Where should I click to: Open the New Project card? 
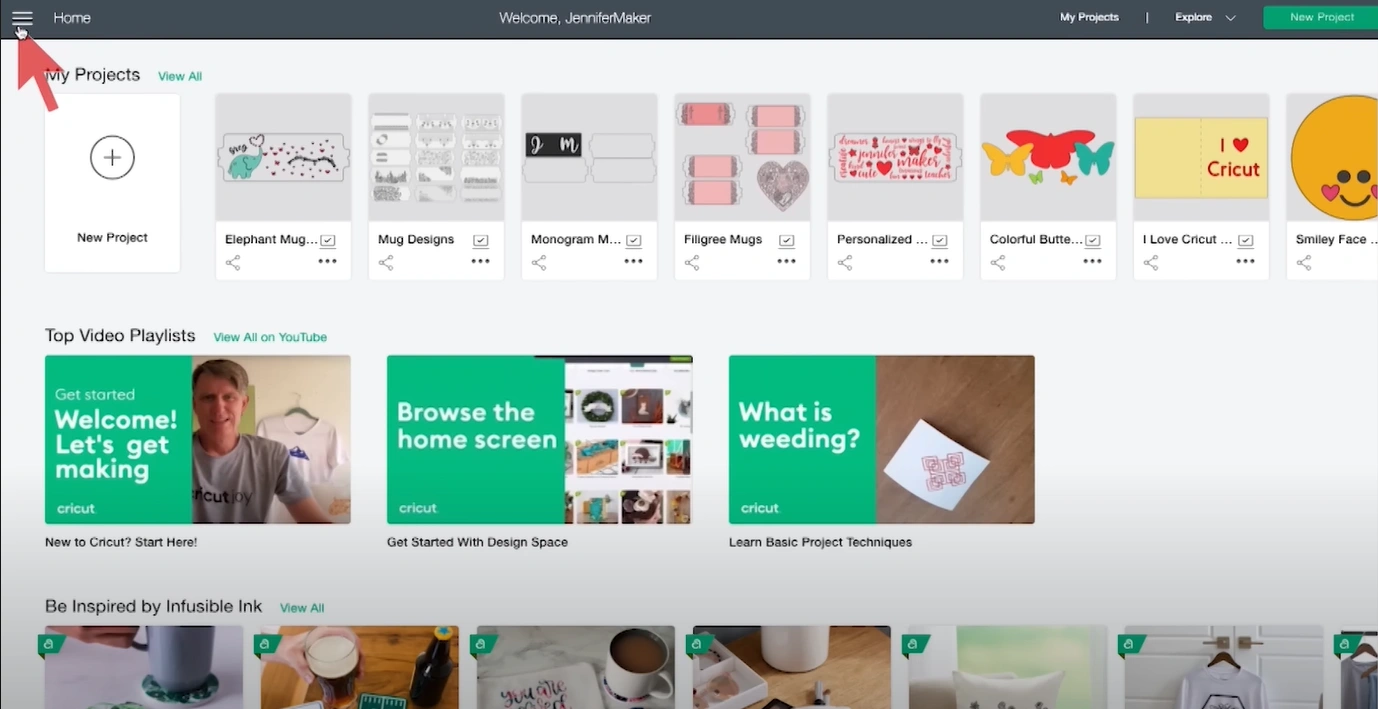112,183
